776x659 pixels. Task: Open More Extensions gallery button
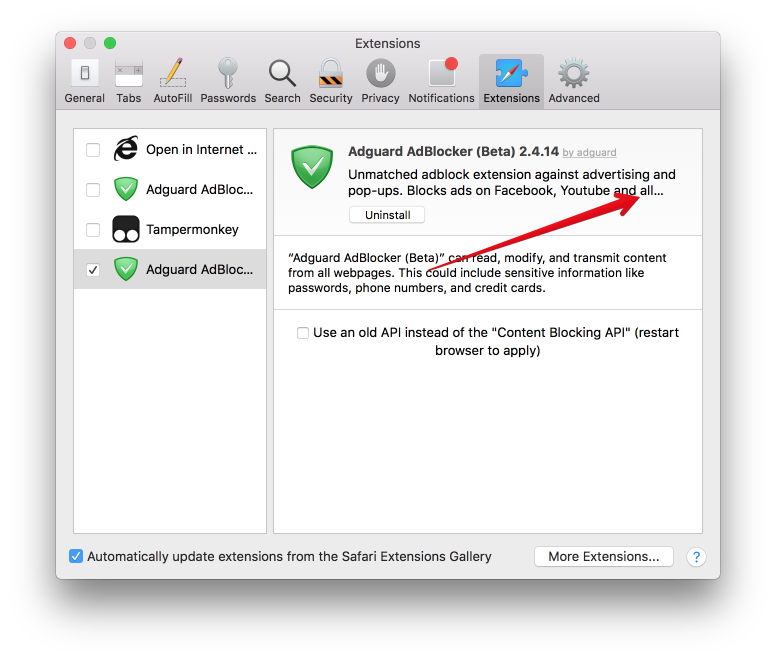pyautogui.click(x=604, y=557)
